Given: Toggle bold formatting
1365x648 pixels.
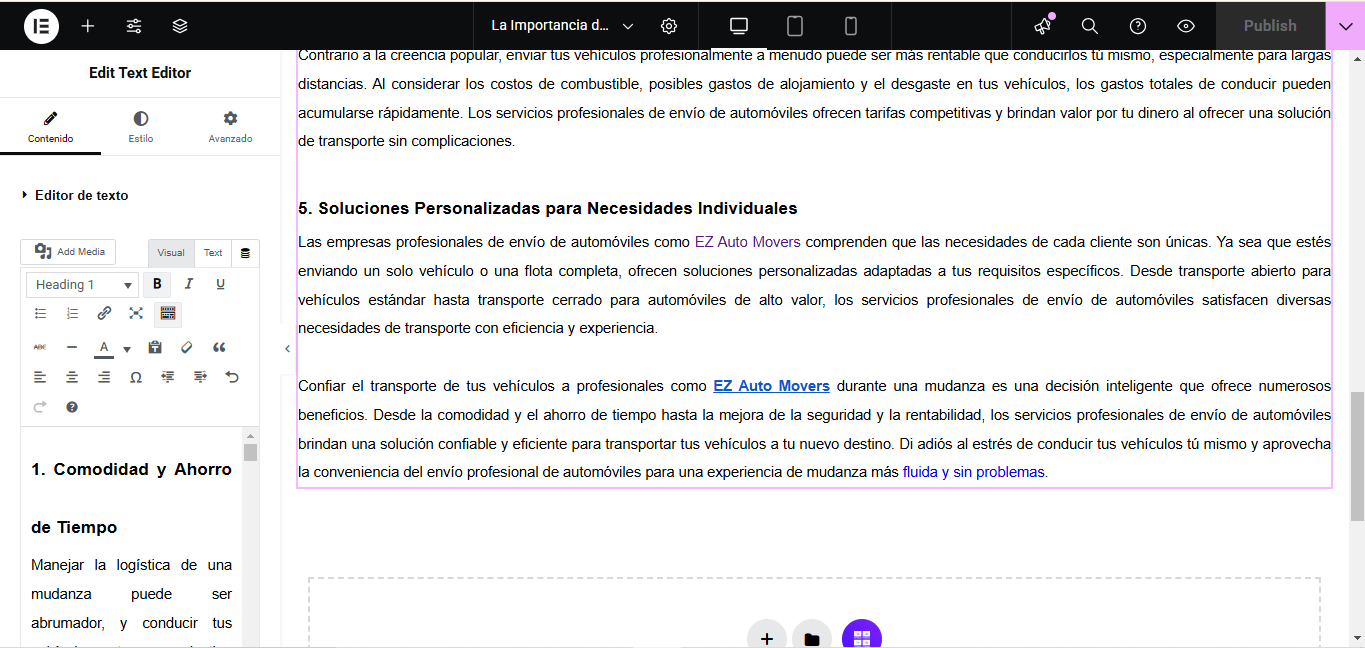Looking at the screenshot, I should pyautogui.click(x=157, y=285).
